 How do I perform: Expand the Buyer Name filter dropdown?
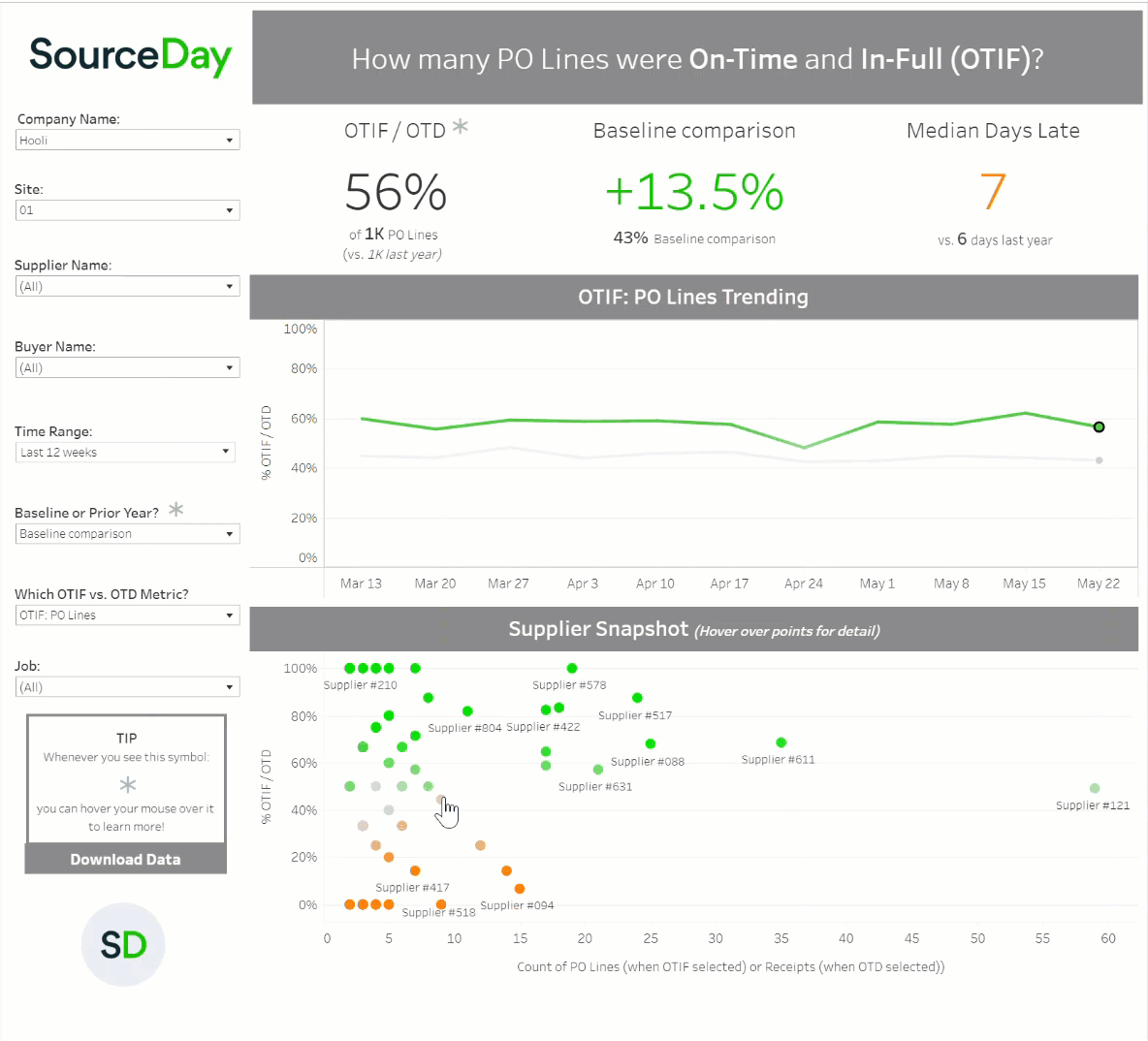point(127,367)
